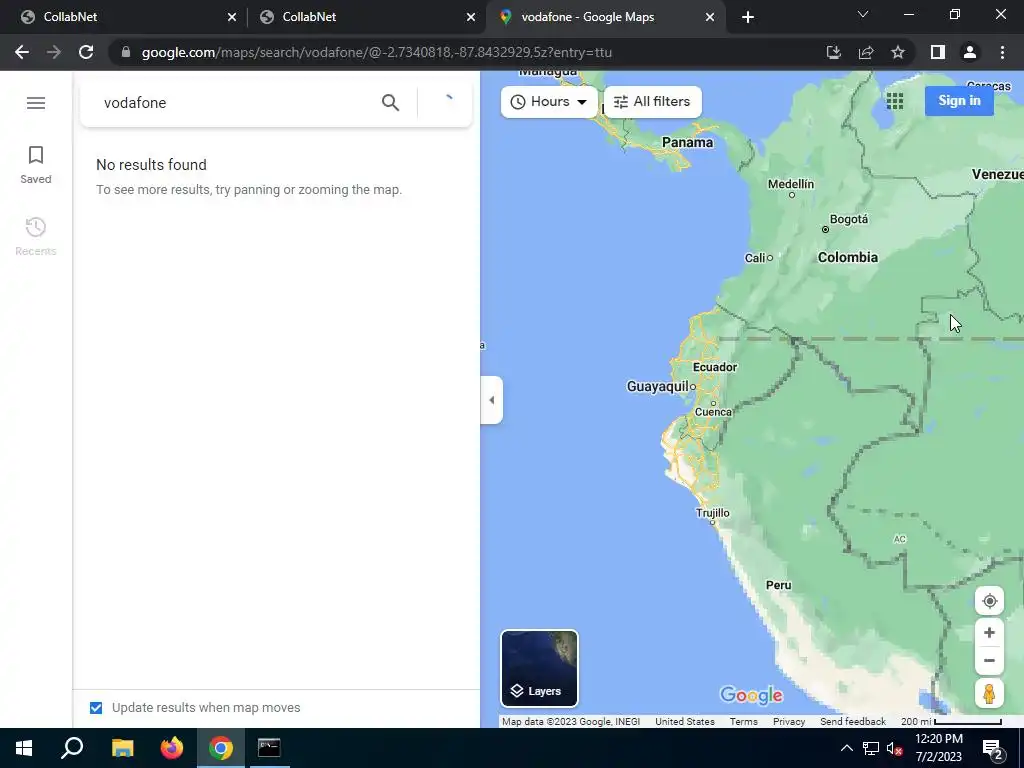The height and width of the screenshot is (768, 1024).
Task: Open the command prompt taskbar window
Action: pyautogui.click(x=269, y=748)
